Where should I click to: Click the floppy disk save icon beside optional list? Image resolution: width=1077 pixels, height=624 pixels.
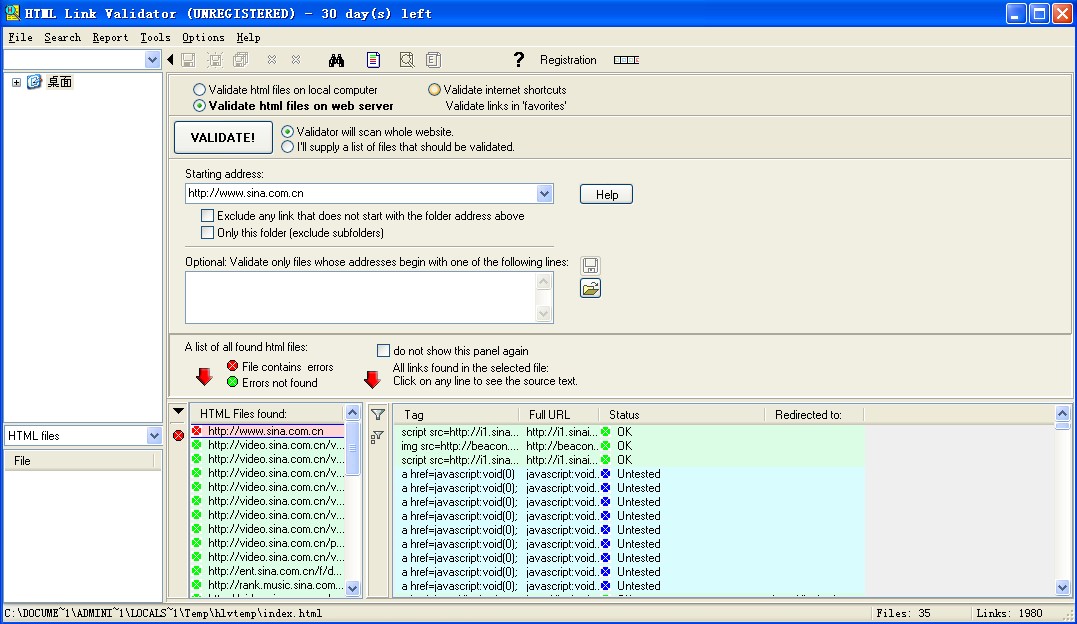point(590,266)
